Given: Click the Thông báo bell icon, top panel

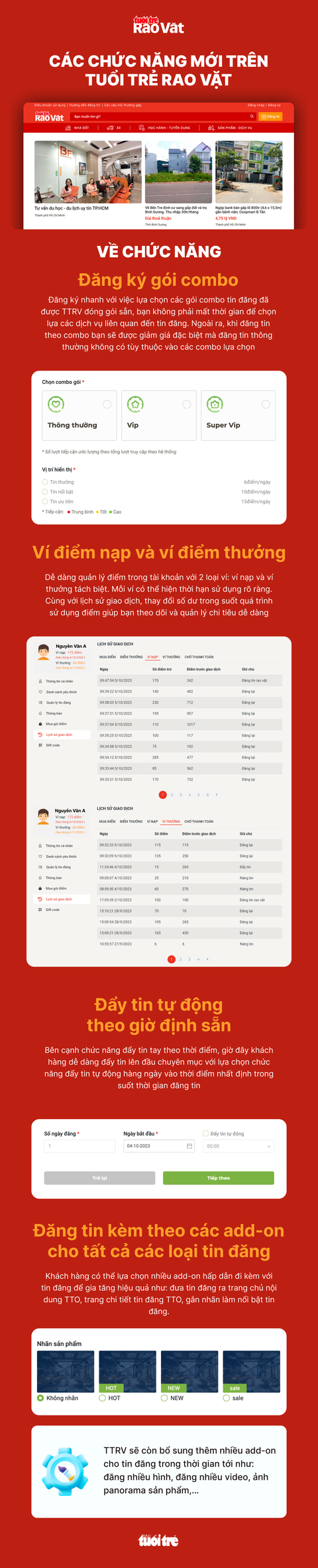Looking at the screenshot, I should tap(40, 713).
